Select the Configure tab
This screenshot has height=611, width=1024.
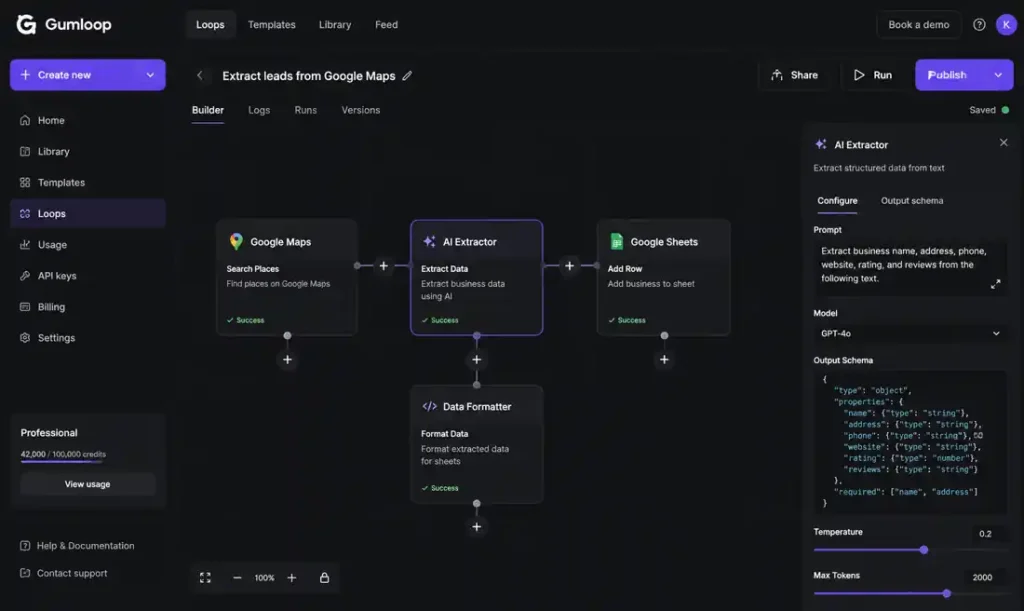(837, 201)
